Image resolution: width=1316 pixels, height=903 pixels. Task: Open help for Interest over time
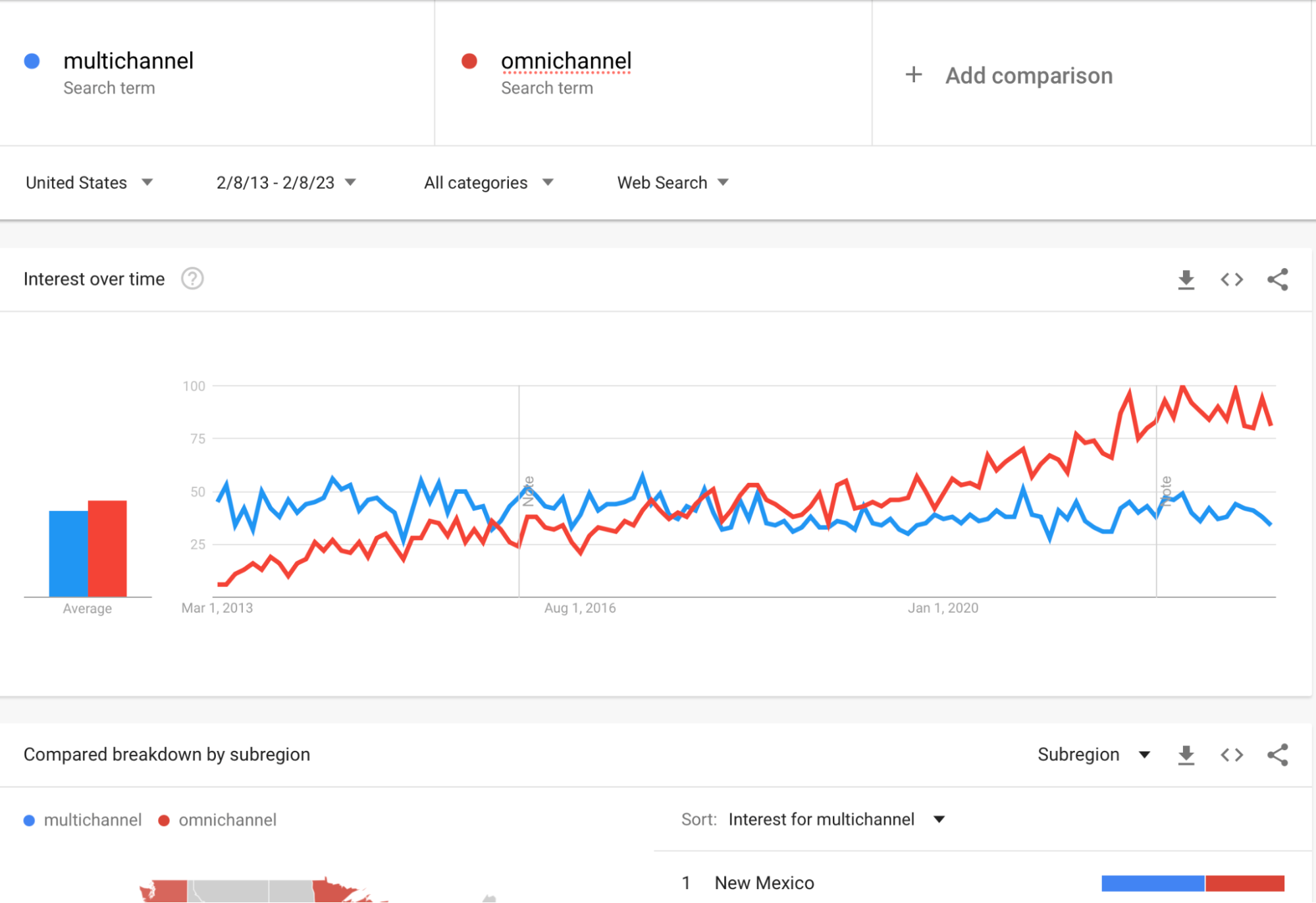(x=192, y=279)
